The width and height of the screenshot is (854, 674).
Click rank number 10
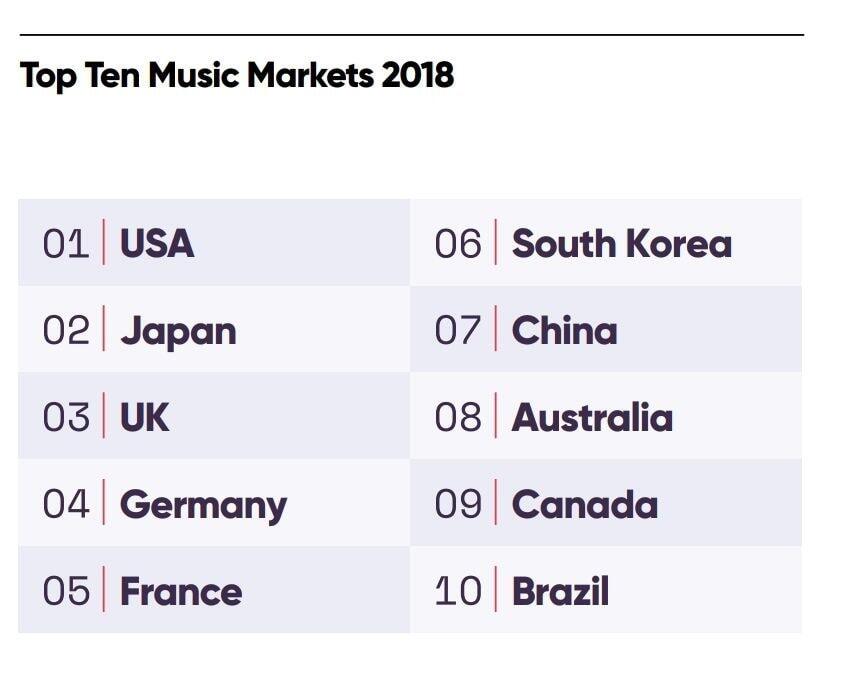458,591
